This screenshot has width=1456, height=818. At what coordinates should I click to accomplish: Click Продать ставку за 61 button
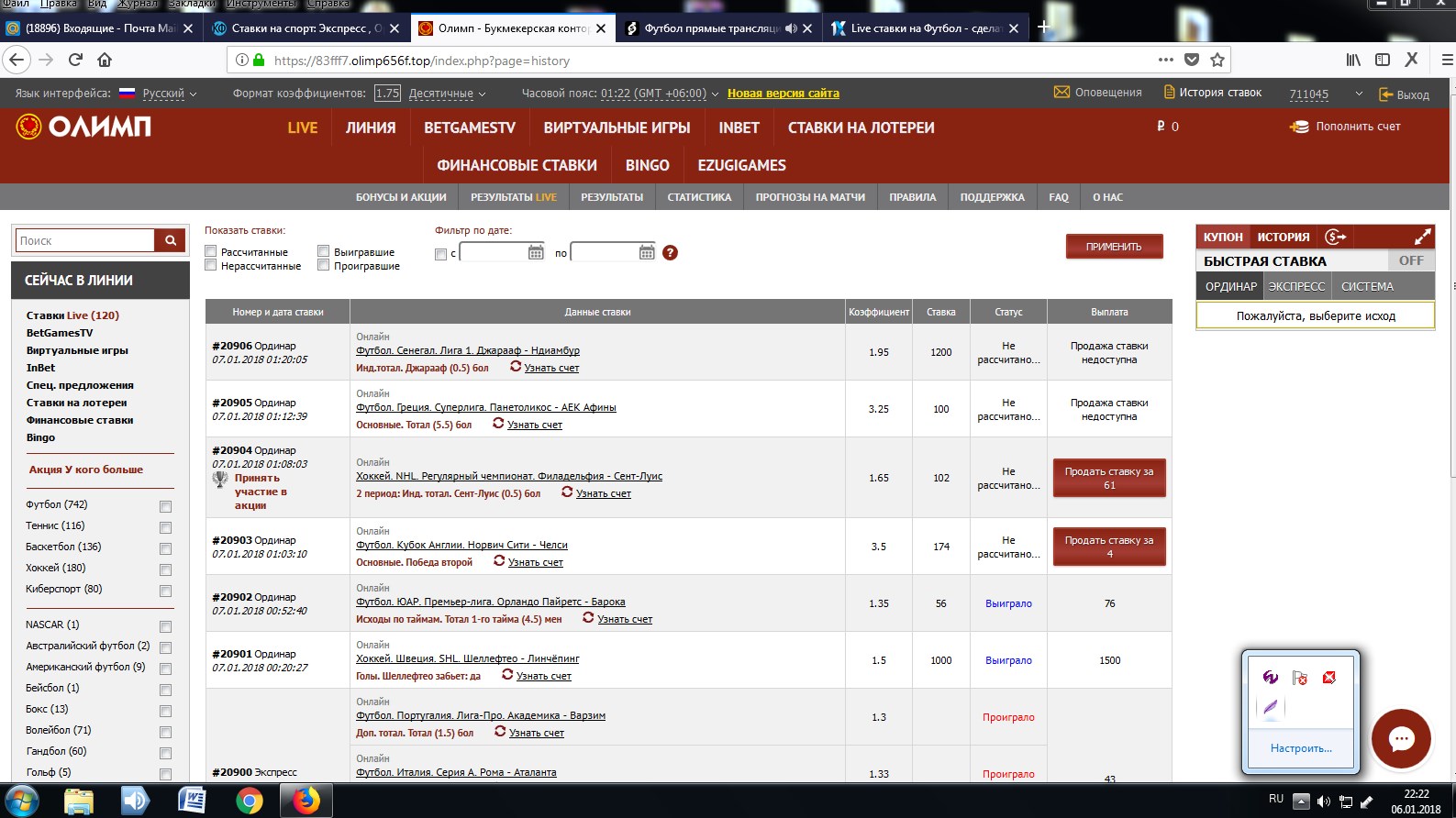coord(1109,478)
